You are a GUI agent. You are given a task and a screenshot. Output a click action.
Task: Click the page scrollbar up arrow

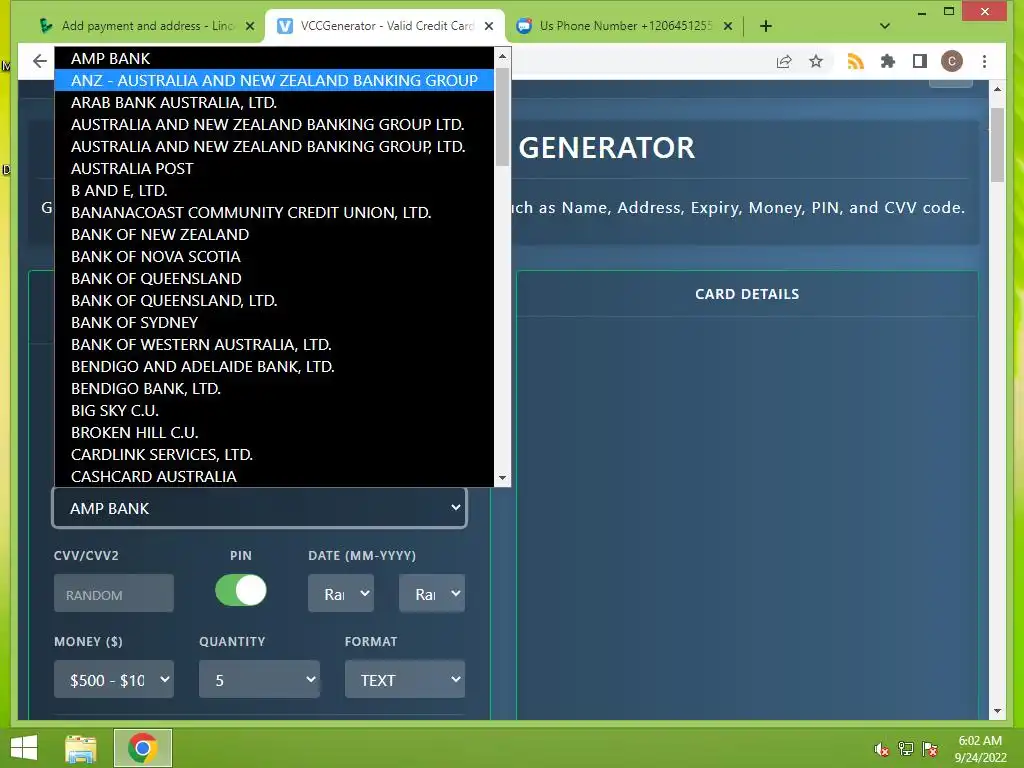(997, 89)
